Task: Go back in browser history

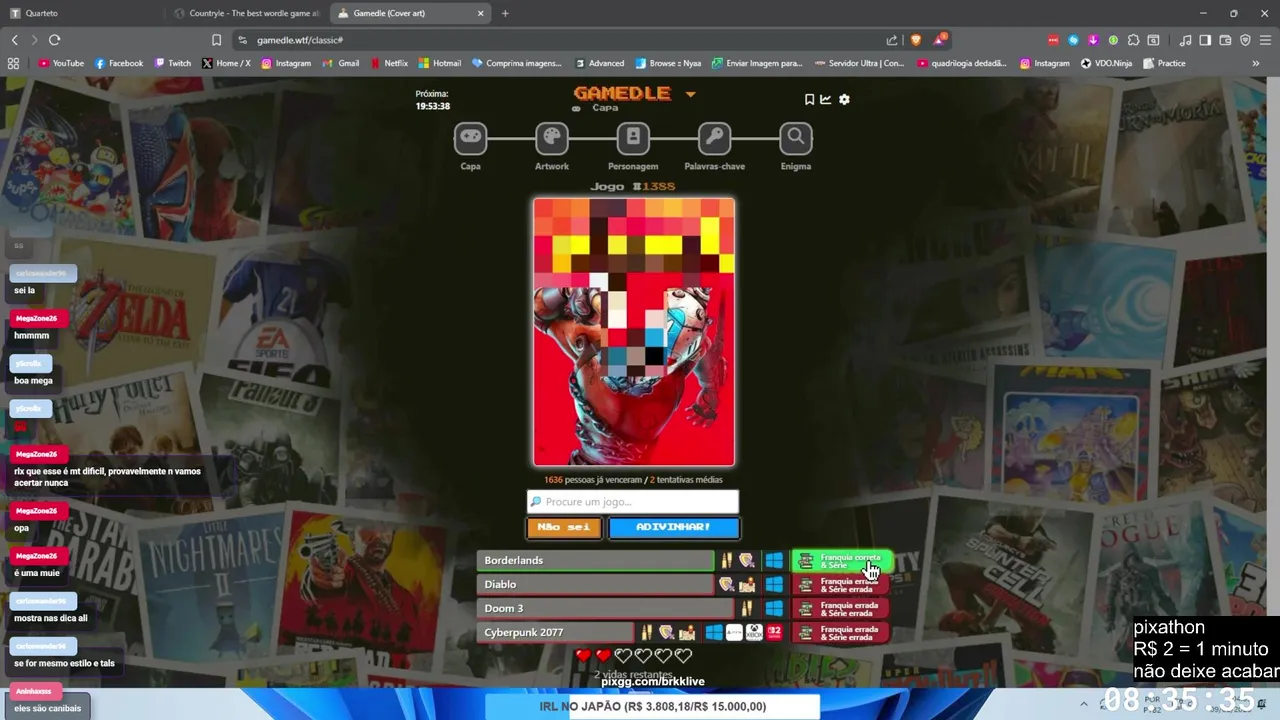Action: 14,40
